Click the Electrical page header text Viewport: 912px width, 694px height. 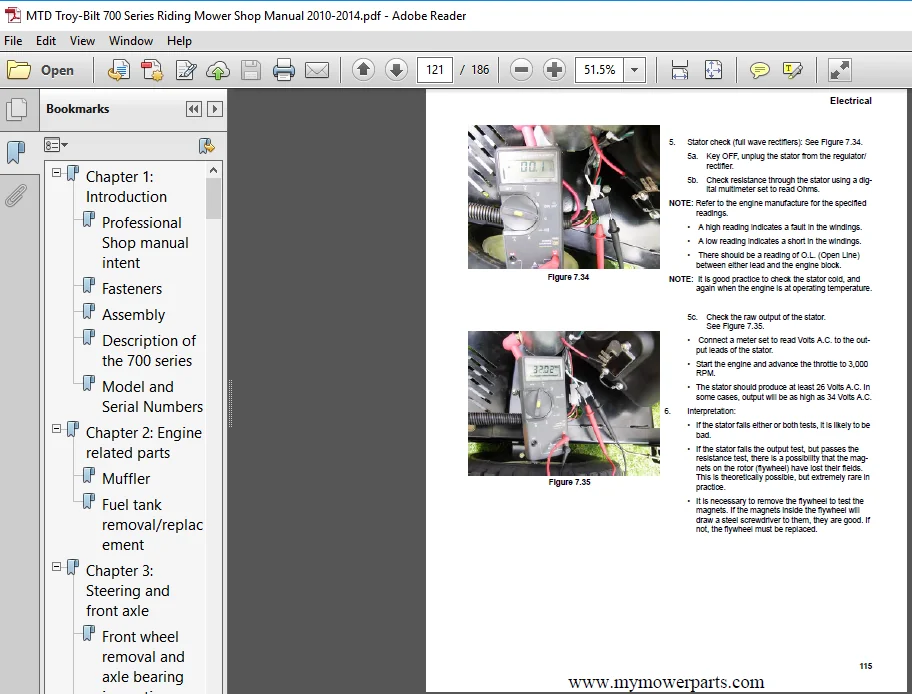coord(850,101)
